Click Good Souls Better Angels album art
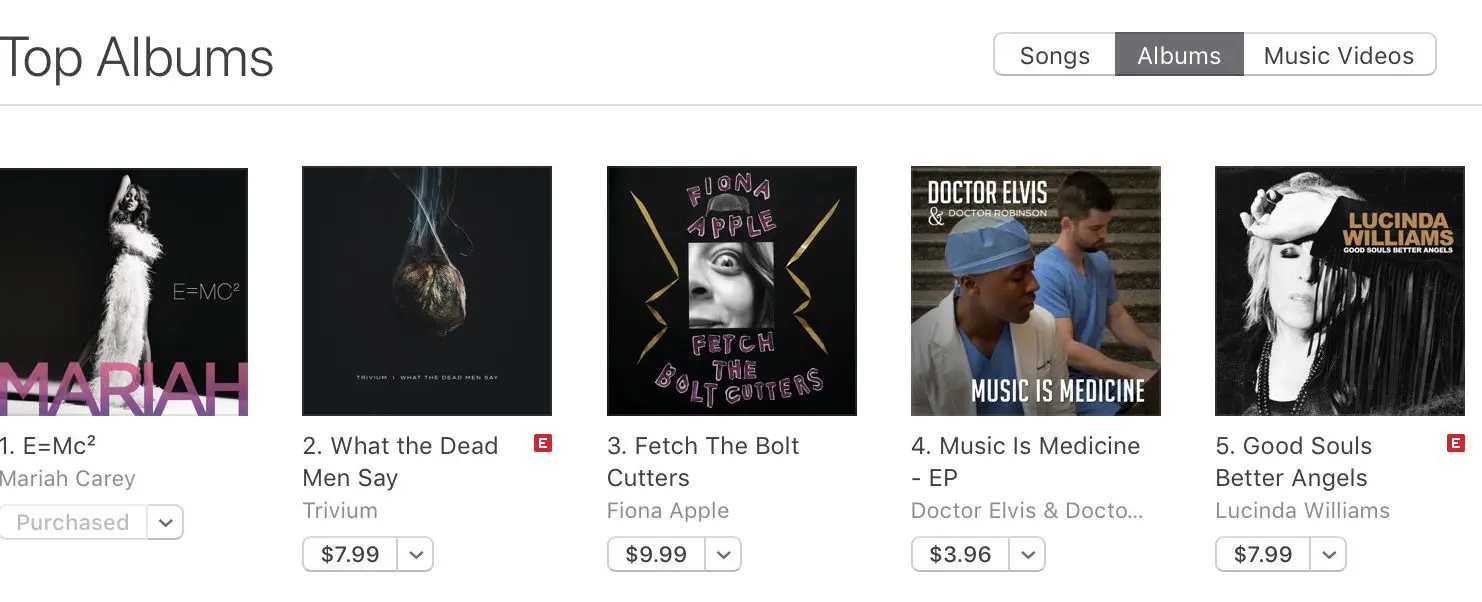 (x=1339, y=291)
